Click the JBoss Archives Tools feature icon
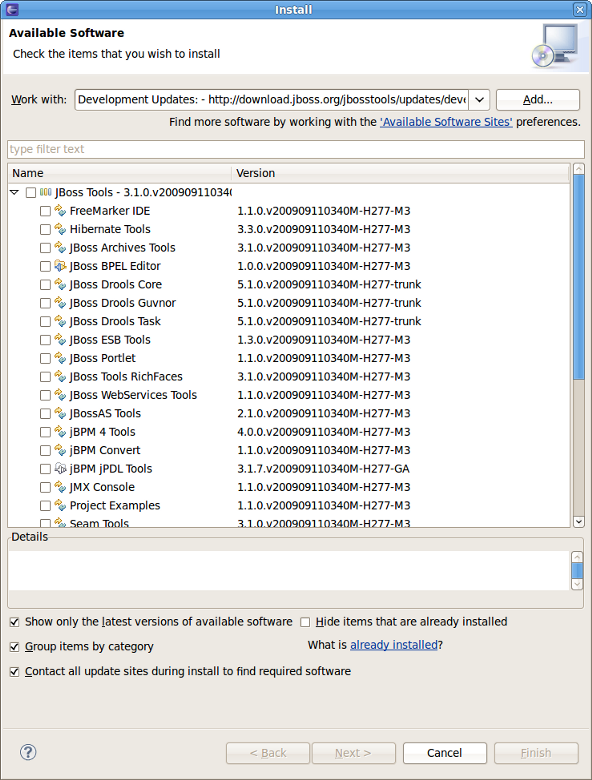The width and height of the screenshot is (592, 780). (60, 247)
